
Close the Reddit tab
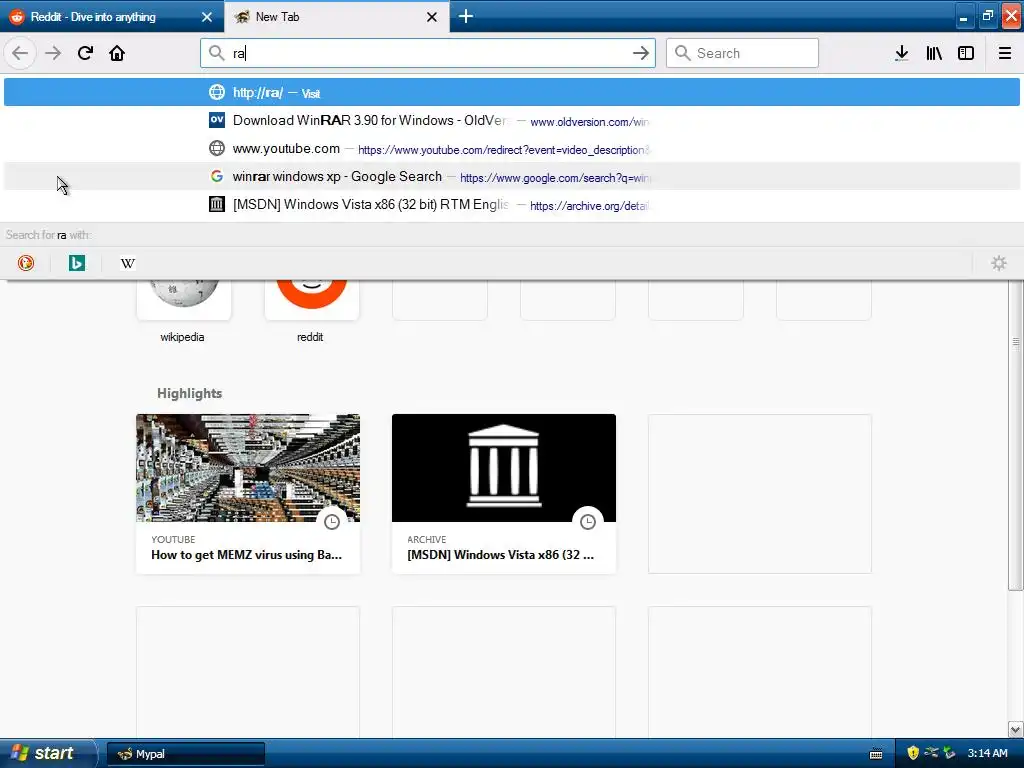tap(207, 17)
